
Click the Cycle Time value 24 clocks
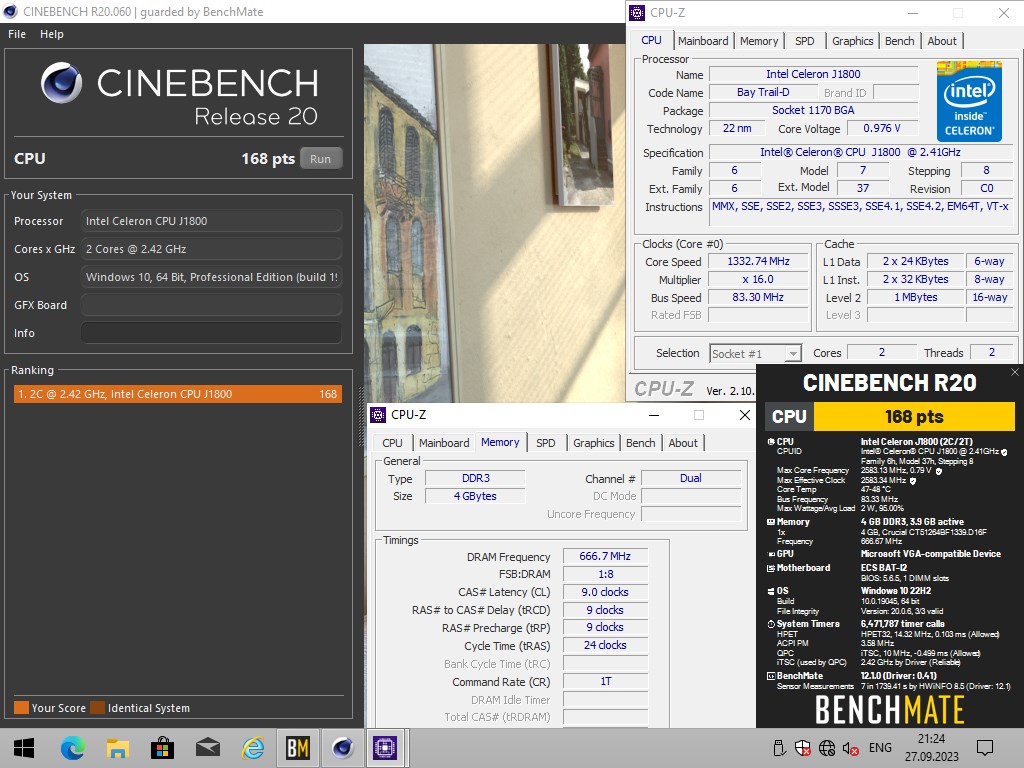point(605,645)
